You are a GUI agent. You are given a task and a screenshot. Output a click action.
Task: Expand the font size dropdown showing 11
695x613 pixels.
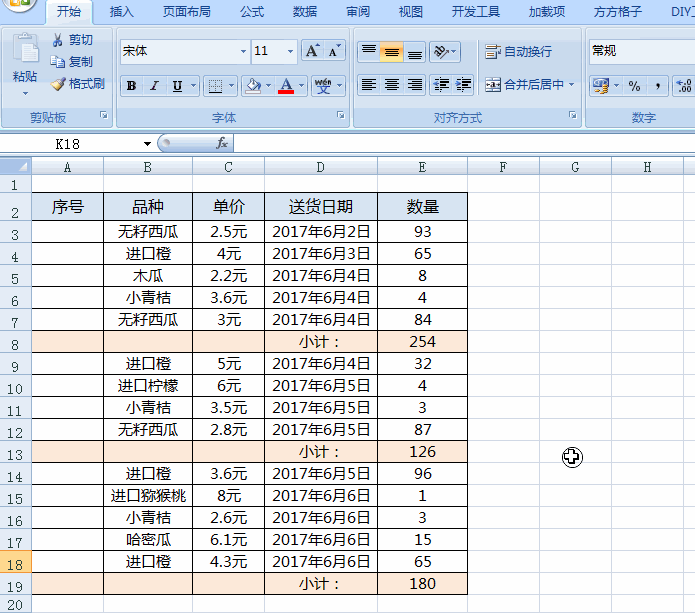291,51
